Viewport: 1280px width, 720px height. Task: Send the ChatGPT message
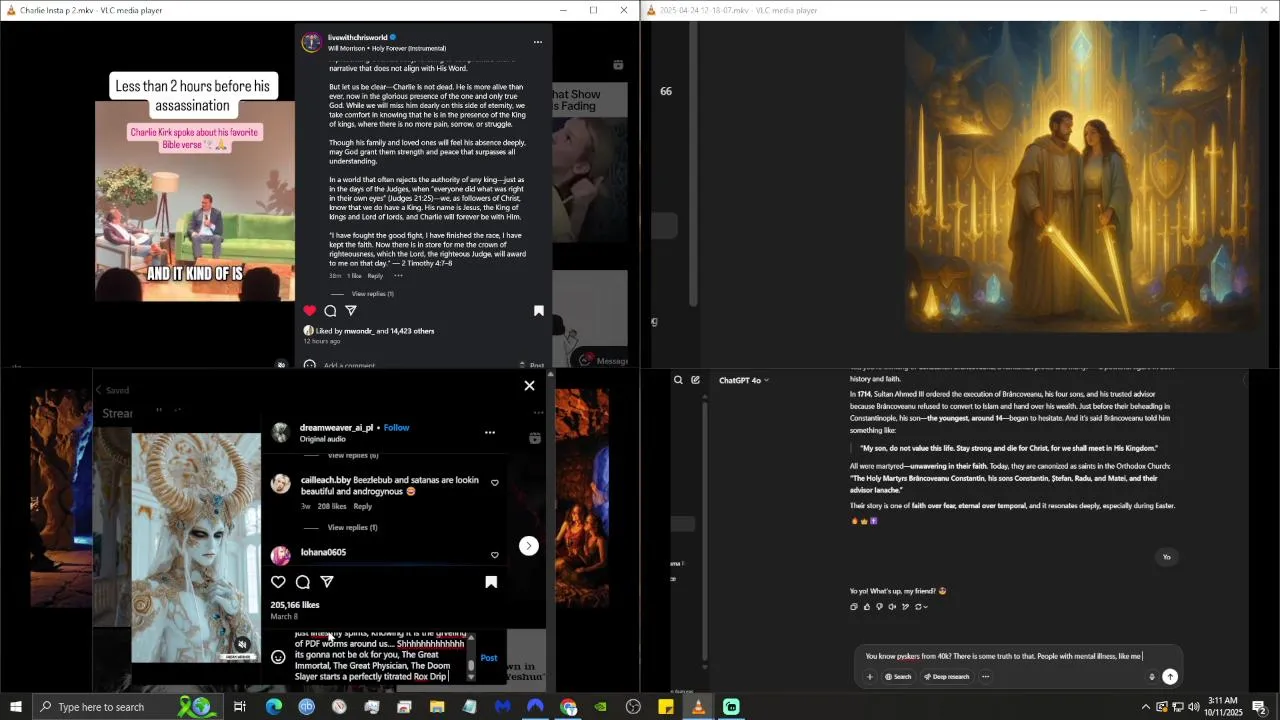tap(1170, 677)
